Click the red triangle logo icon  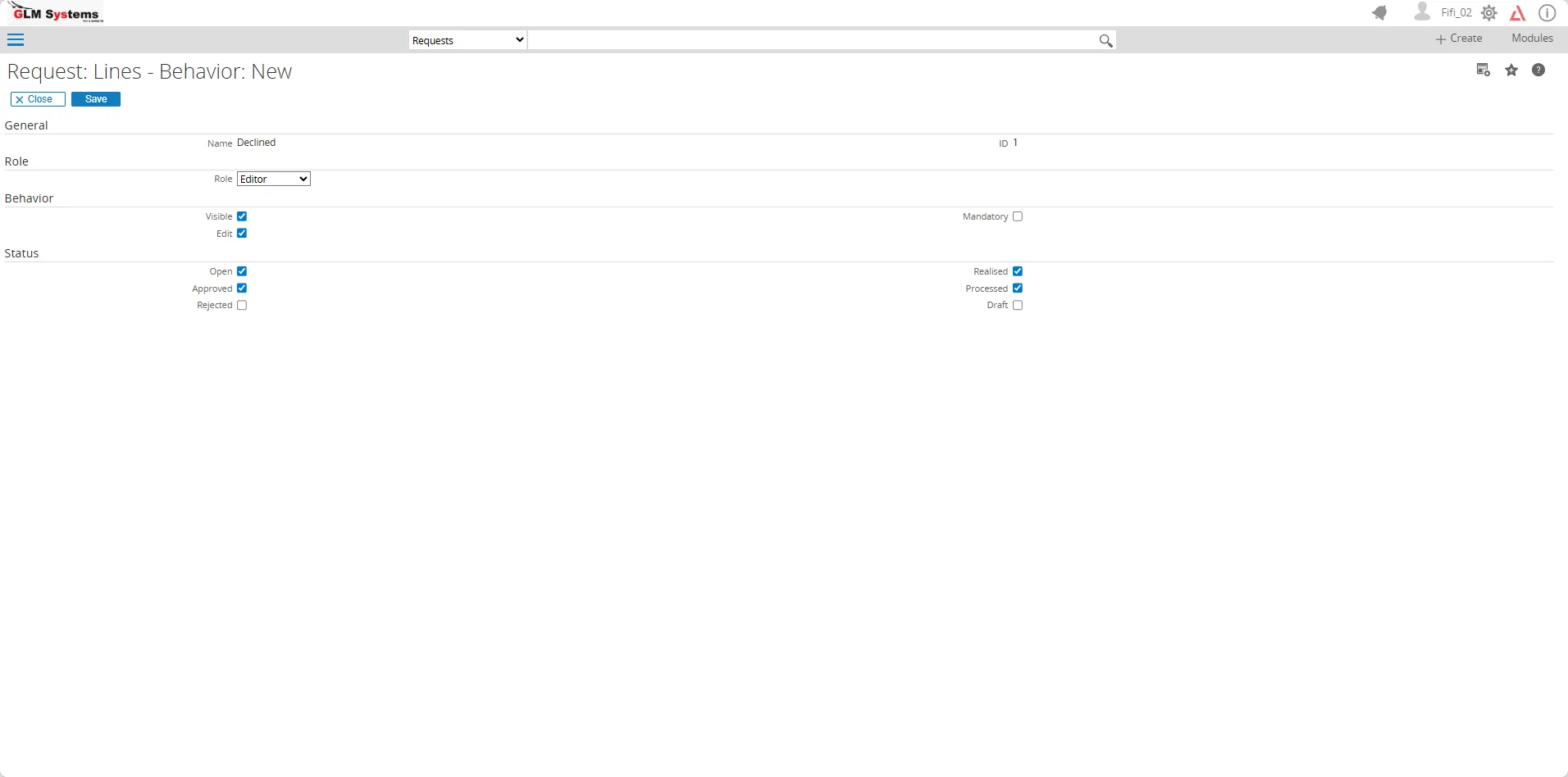coord(1518,13)
